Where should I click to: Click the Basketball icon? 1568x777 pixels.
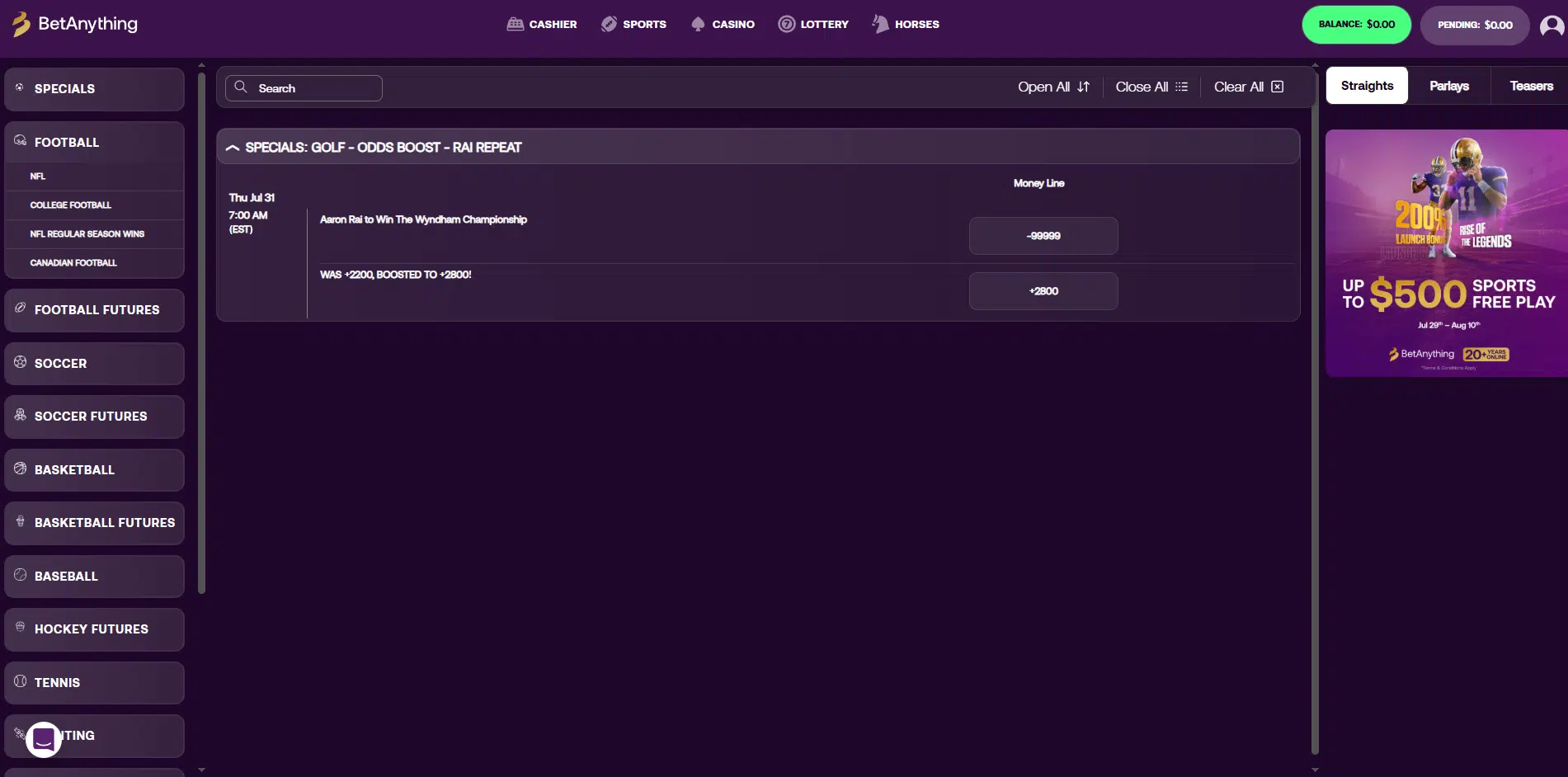[20, 468]
